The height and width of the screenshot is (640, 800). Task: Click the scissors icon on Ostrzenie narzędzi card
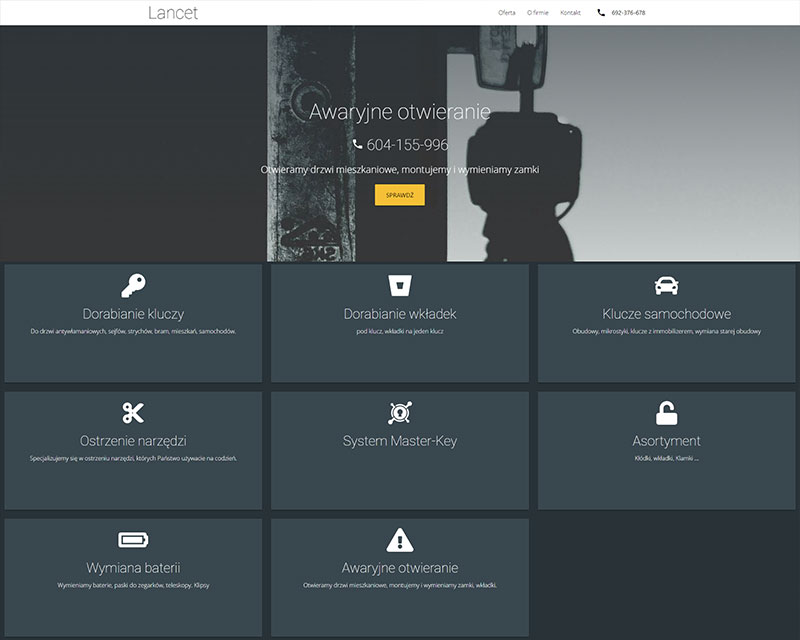point(132,410)
